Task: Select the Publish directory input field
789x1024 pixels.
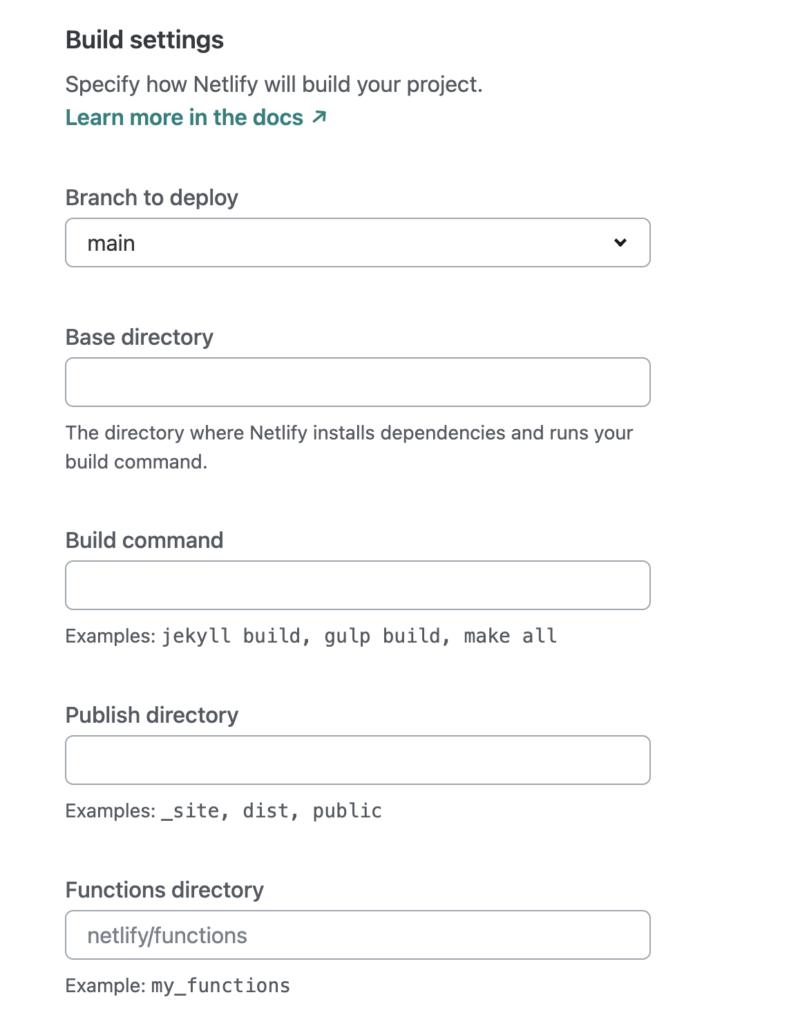Action: pos(357,760)
